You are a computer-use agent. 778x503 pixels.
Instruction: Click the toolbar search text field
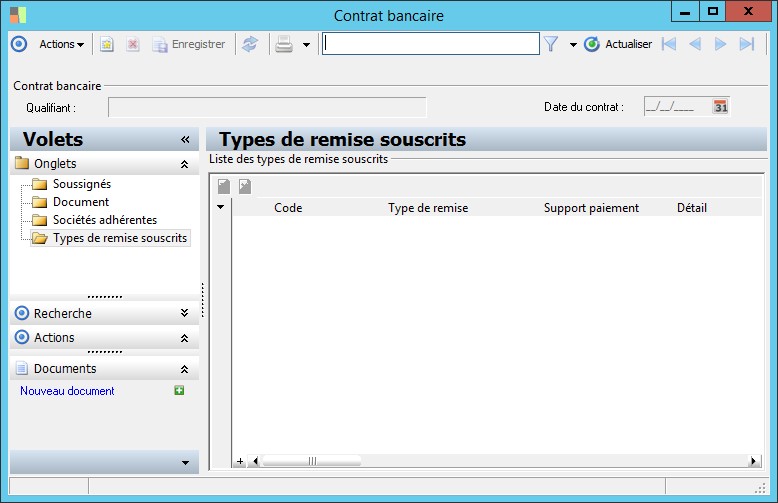(x=431, y=44)
